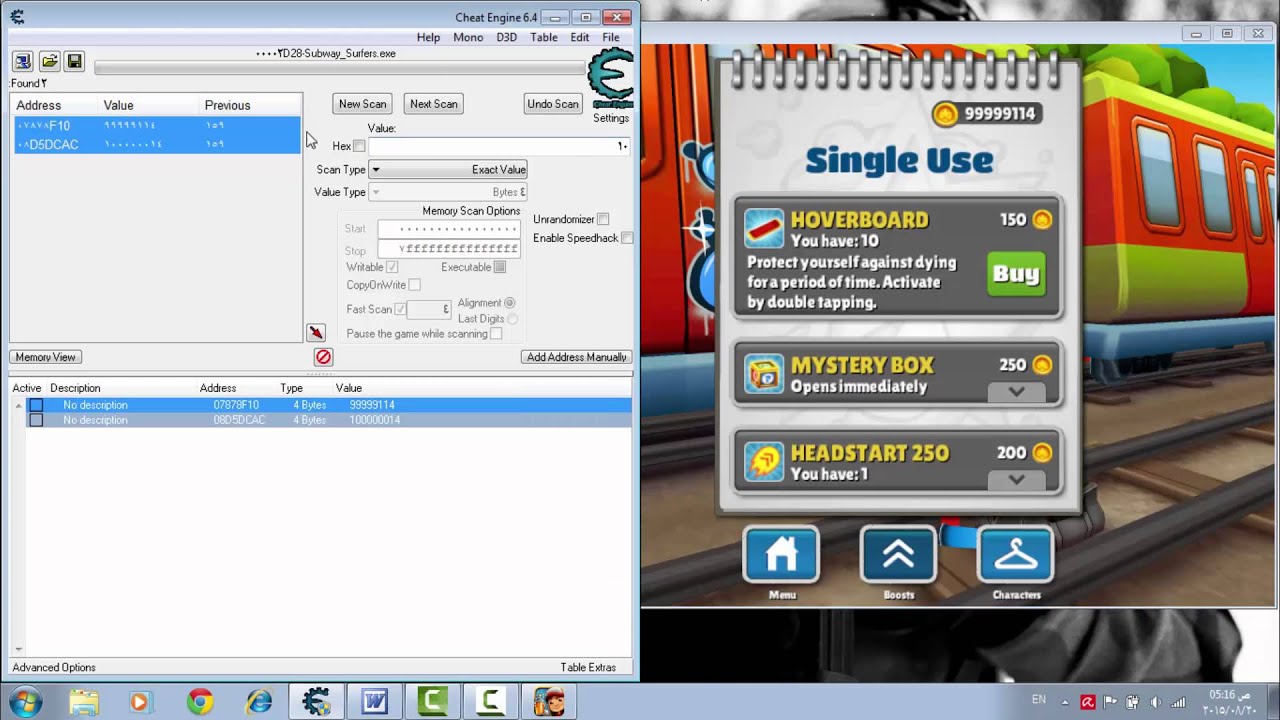
Task: Open the Scan Type dropdown
Action: pos(448,170)
